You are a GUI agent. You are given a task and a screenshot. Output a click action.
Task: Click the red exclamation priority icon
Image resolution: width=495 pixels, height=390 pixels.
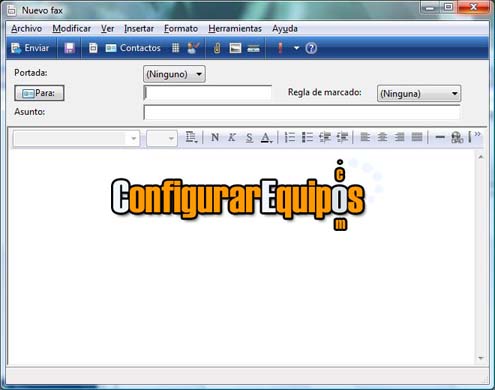click(280, 48)
